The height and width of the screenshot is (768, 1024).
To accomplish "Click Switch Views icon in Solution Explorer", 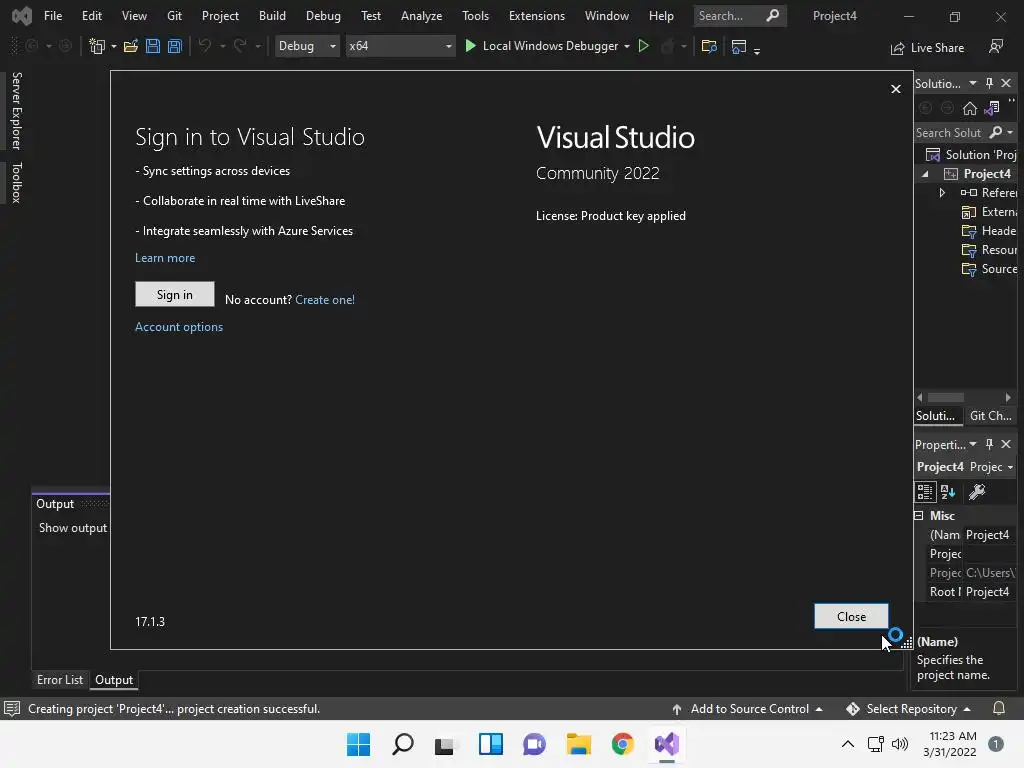I will point(992,108).
